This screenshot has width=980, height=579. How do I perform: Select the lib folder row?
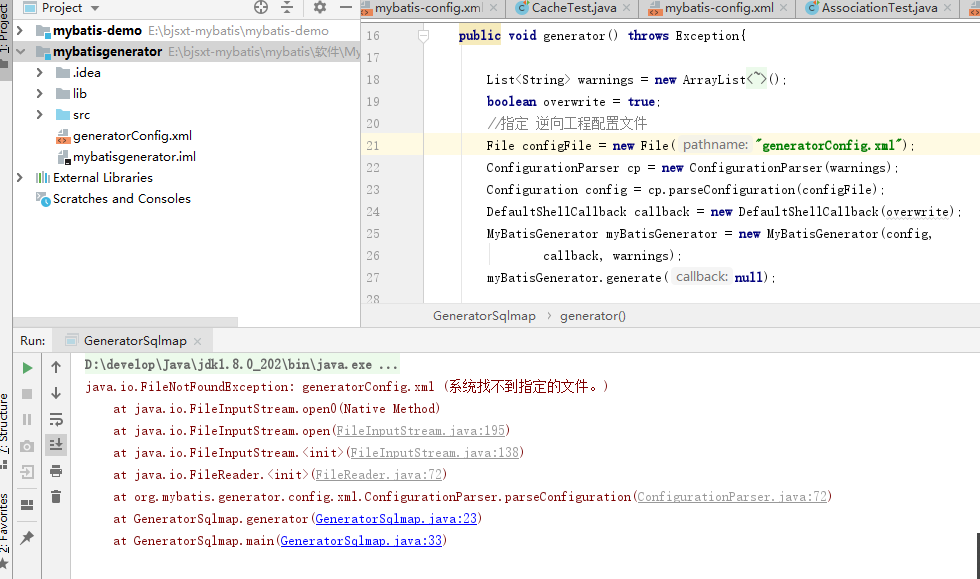coord(187,93)
